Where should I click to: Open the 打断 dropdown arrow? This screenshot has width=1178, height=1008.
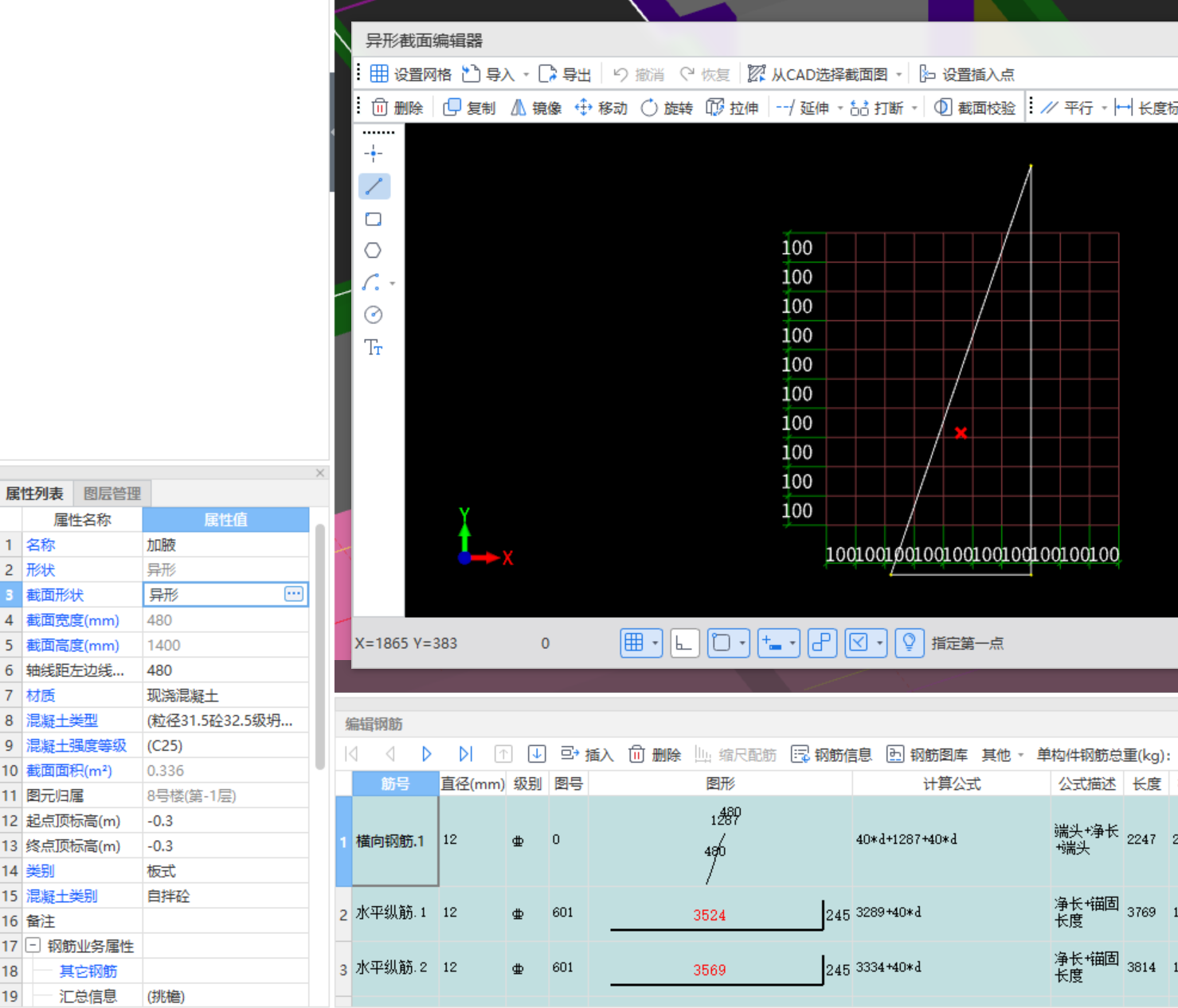(914, 108)
